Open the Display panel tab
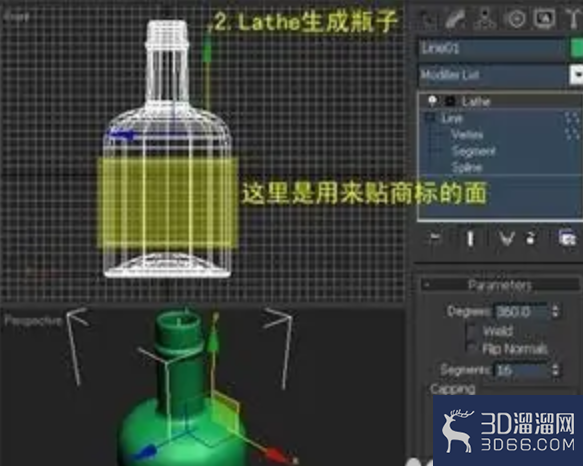 tap(544, 19)
